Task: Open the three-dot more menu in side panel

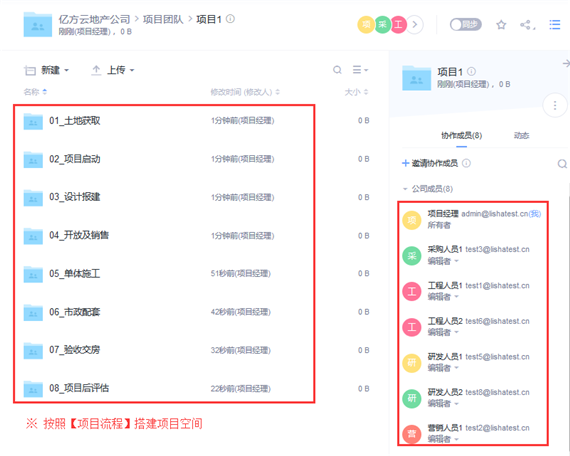Action: tap(554, 105)
